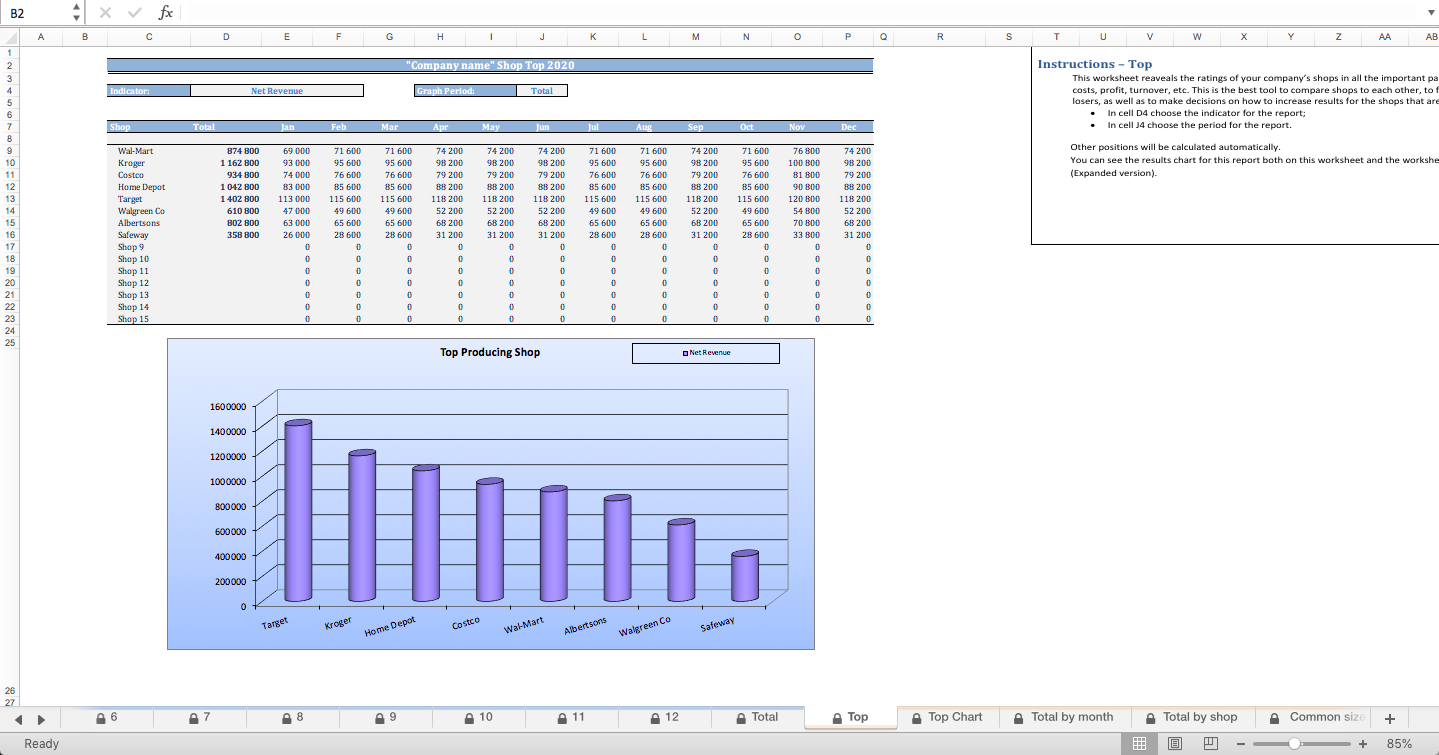Click the Jan column header cell
1439x755 pixels.
287,127
